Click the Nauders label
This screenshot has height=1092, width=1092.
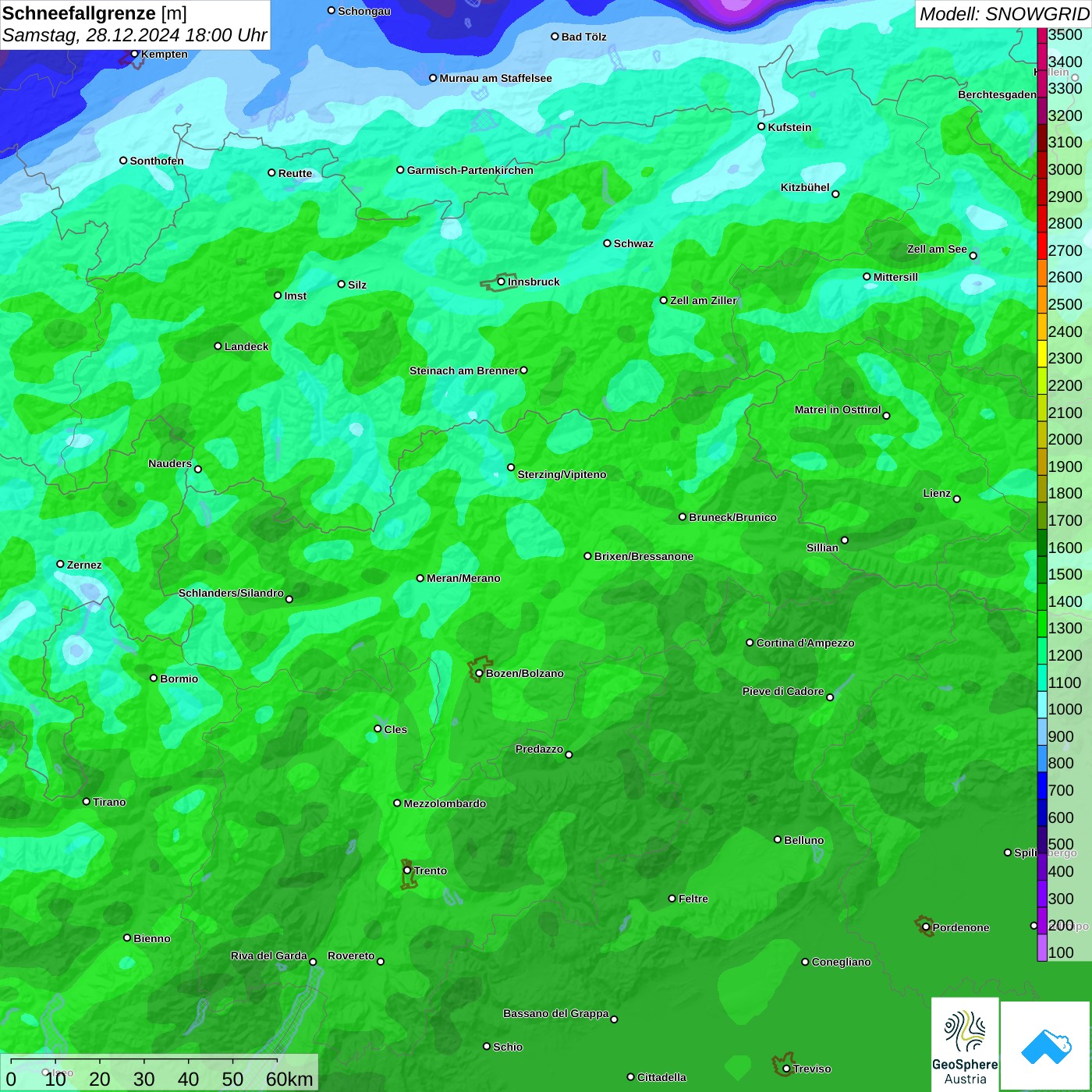[x=170, y=463]
